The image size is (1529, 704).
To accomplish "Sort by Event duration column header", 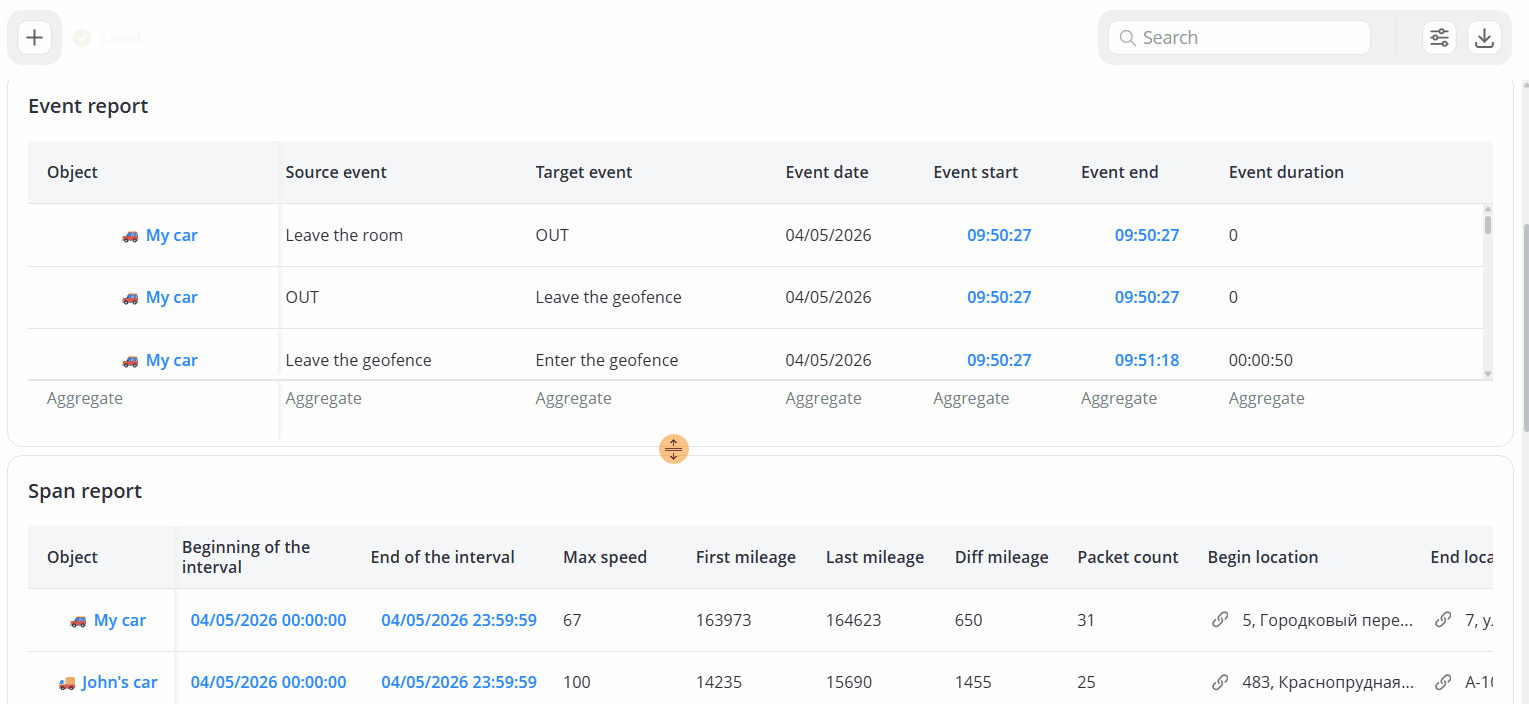I will point(1286,172).
